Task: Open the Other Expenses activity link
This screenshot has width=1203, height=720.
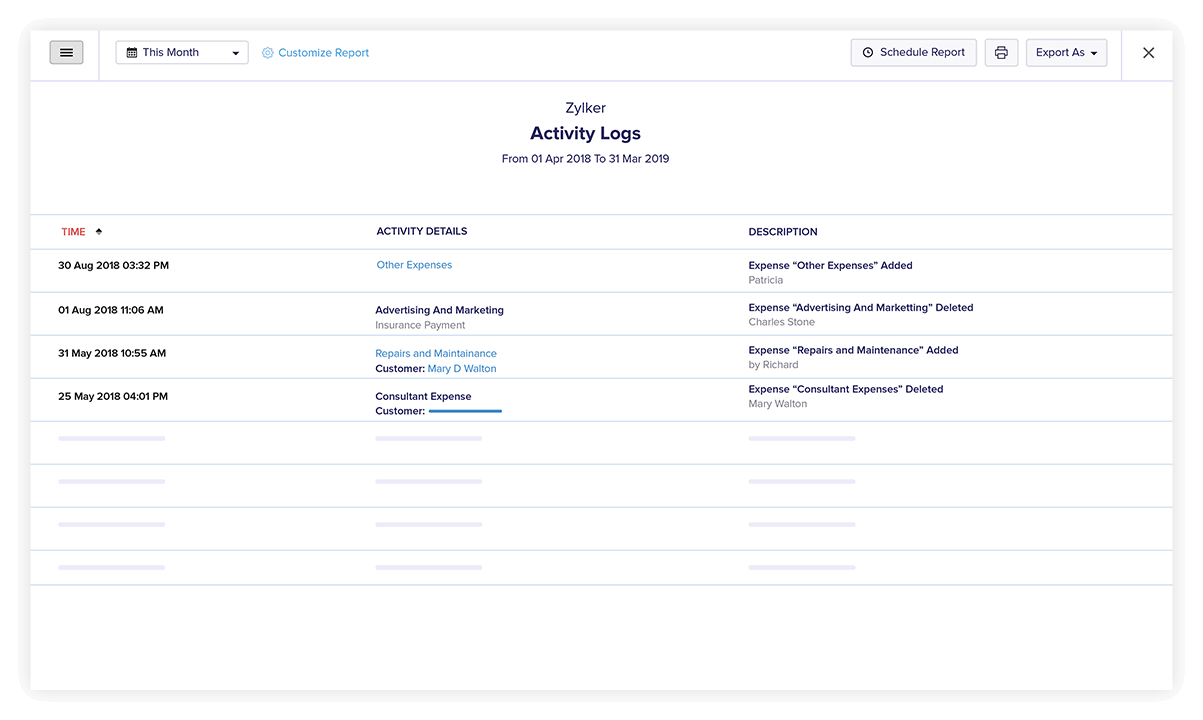Action: pos(413,264)
